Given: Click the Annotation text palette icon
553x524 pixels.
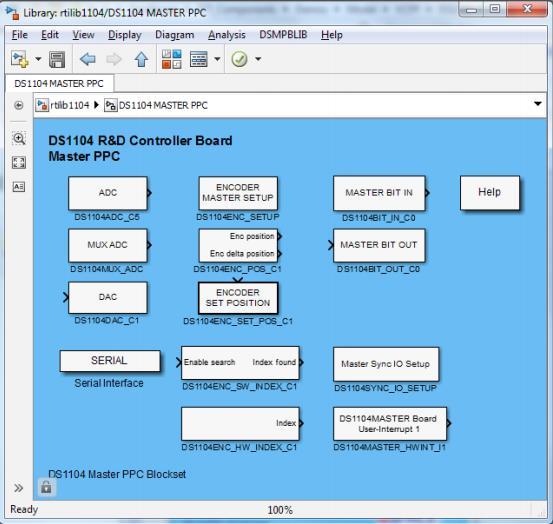Looking at the screenshot, I should [19, 187].
